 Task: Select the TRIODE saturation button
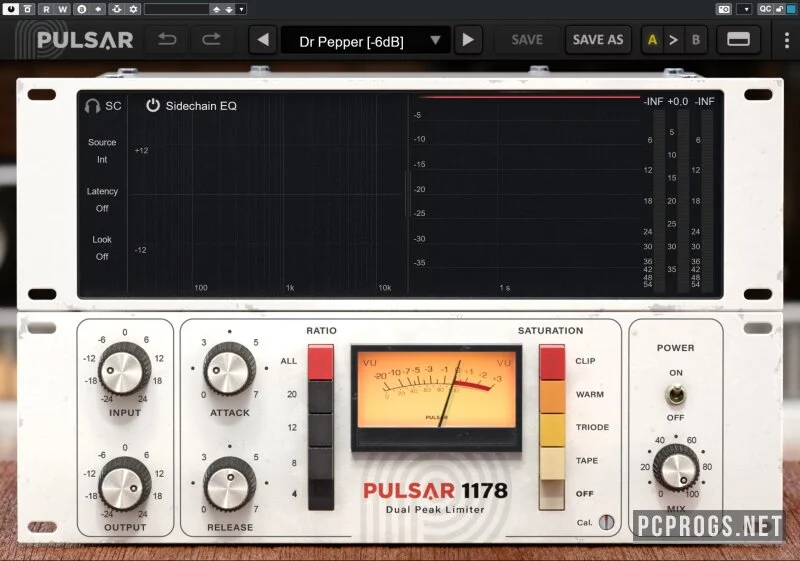click(552, 430)
